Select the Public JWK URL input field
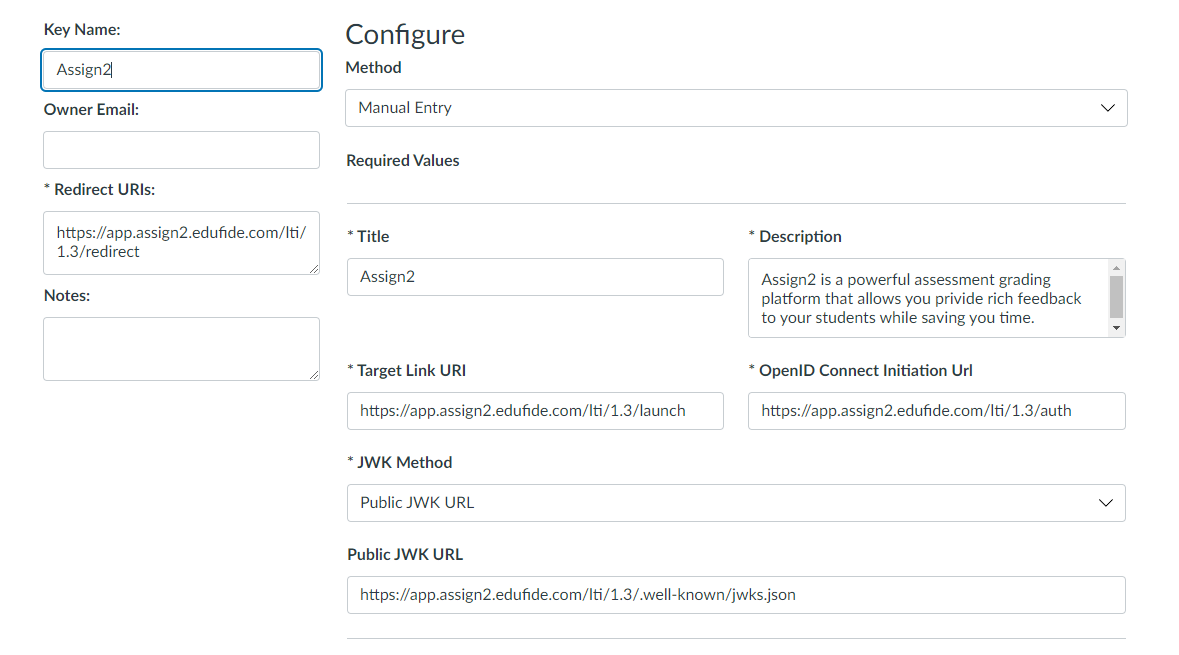The height and width of the screenshot is (655, 1179). pyautogui.click(x=735, y=594)
